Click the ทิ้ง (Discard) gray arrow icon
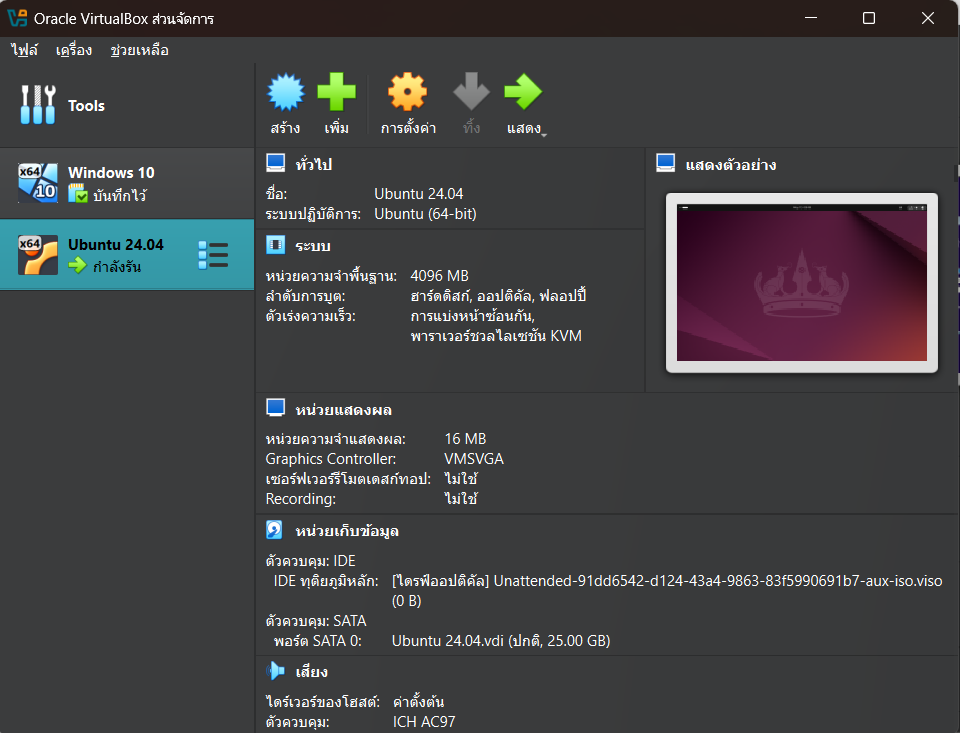Image resolution: width=960 pixels, height=733 pixels. (471, 92)
